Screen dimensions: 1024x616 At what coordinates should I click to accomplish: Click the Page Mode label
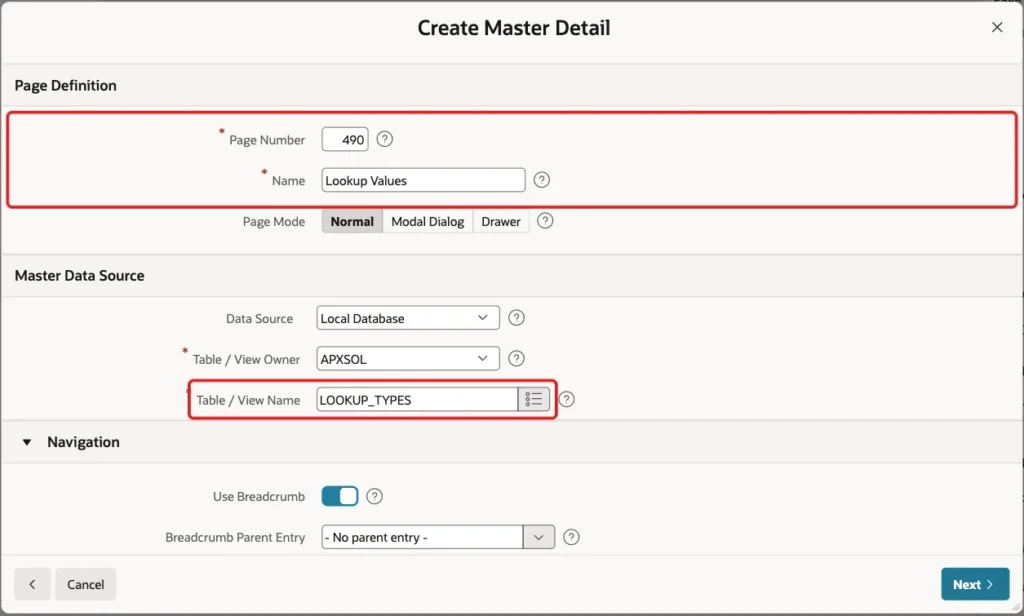pyautogui.click(x=274, y=221)
